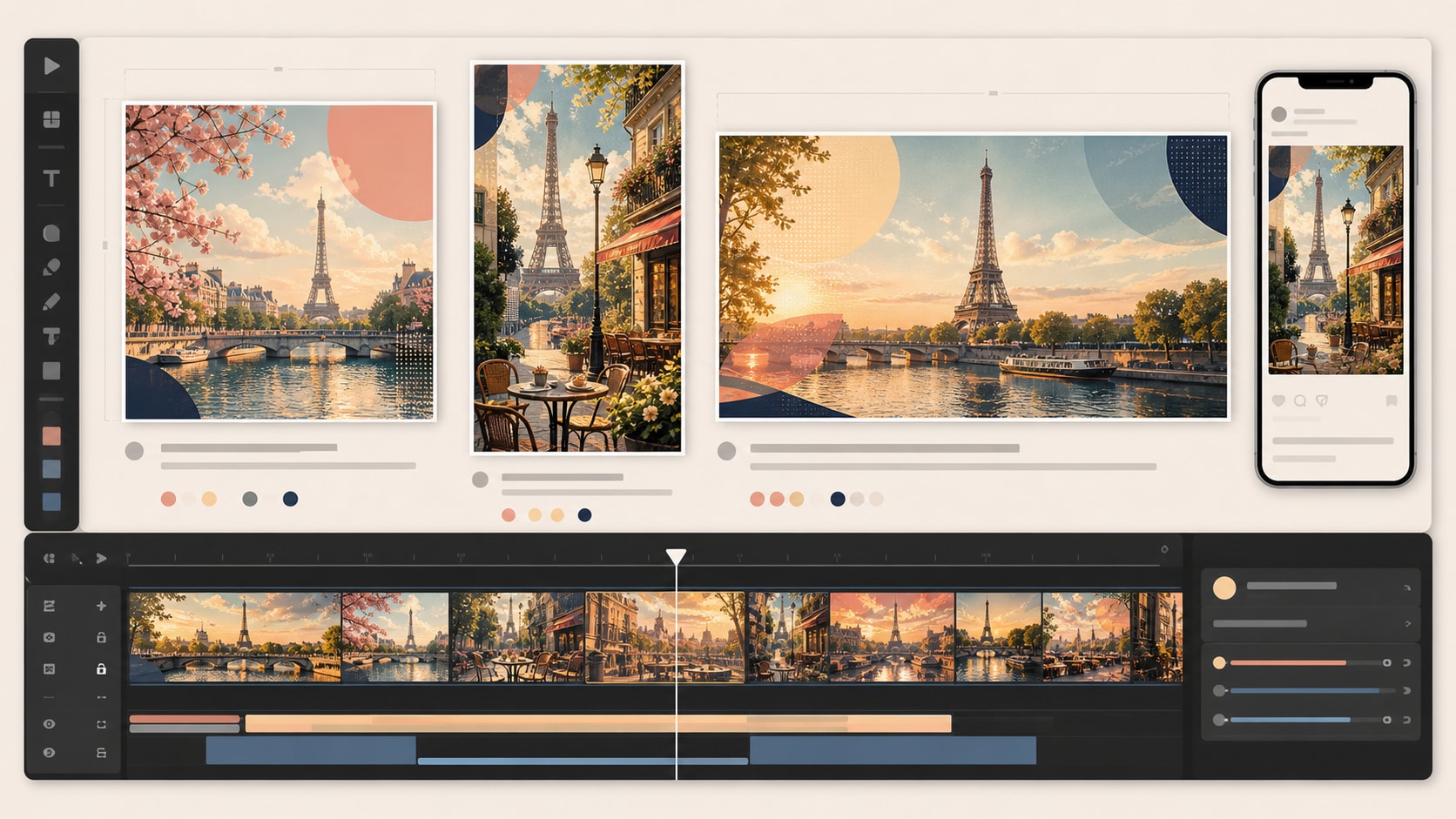Click the first track type icon in timeline
The height and width of the screenshot is (819, 1456).
49,606
